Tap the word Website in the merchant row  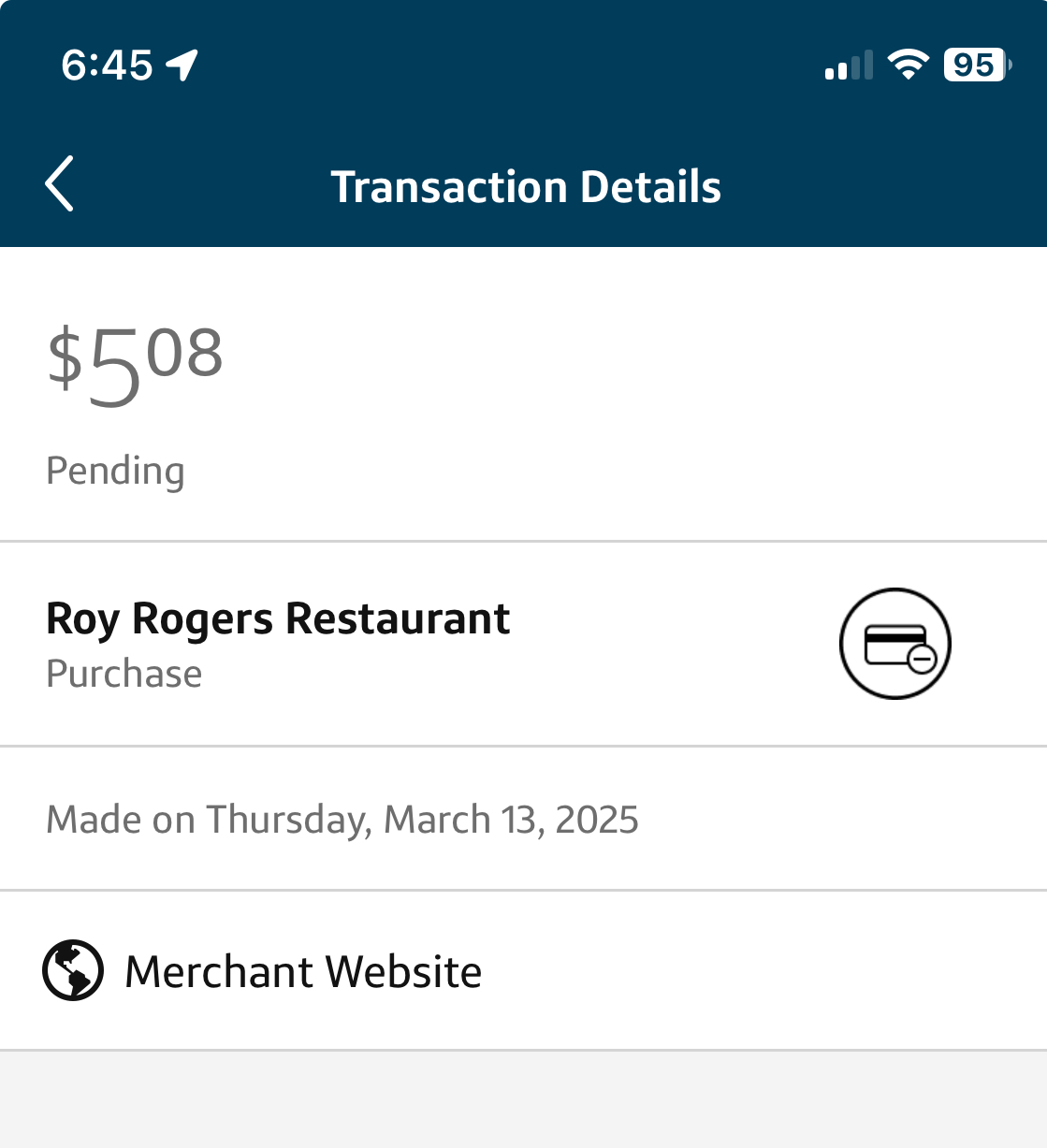[403, 971]
